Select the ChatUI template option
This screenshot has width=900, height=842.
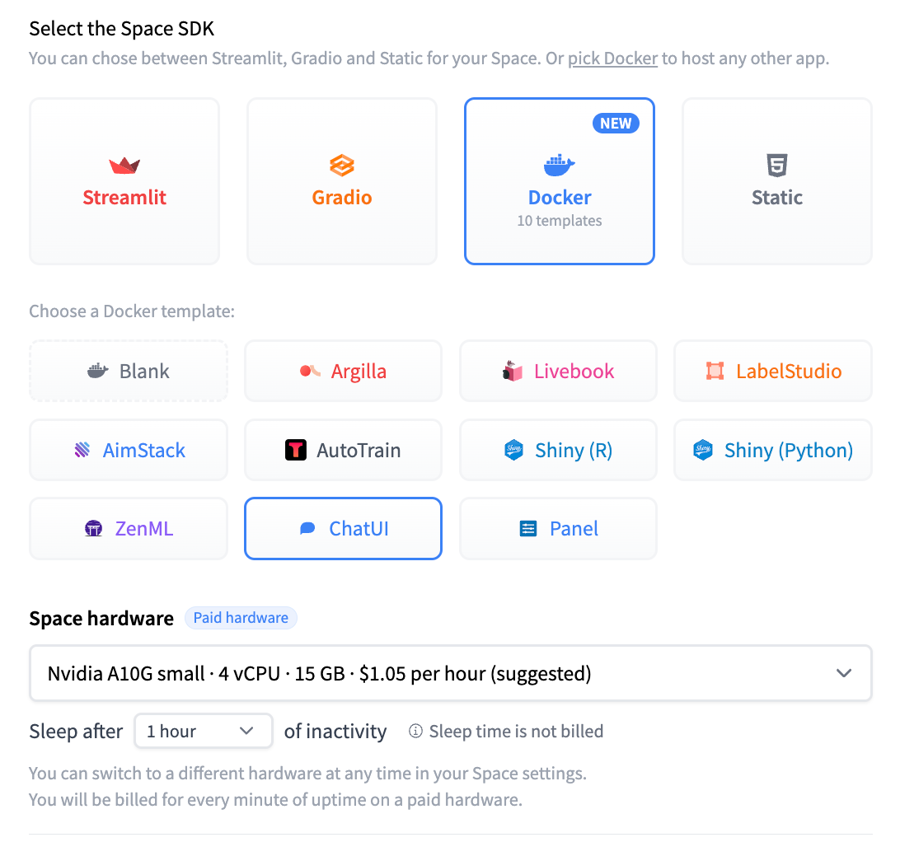click(x=343, y=529)
